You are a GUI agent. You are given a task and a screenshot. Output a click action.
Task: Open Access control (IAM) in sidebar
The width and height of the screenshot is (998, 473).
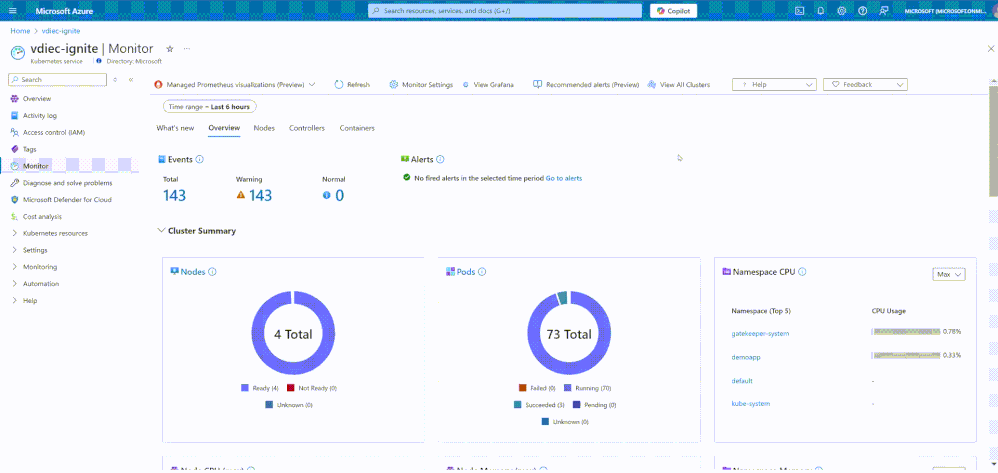coord(54,132)
